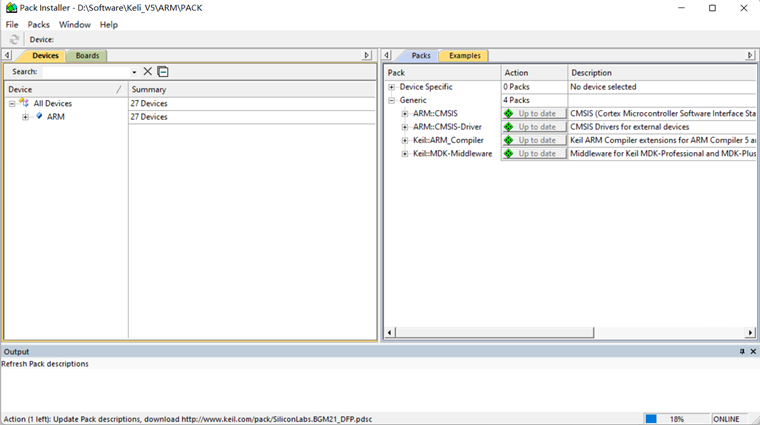The height and width of the screenshot is (425, 760).
Task: Select the ARM::CMSIS pack name
Action: pyautogui.click(x=435, y=113)
